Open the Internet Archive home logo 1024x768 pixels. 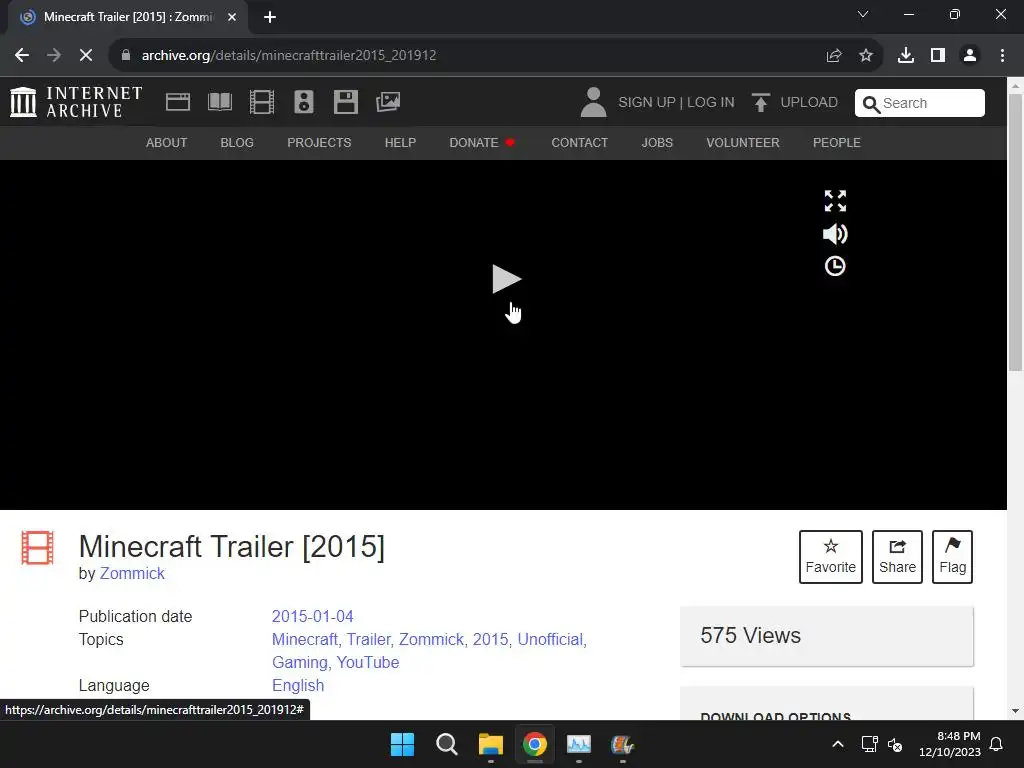click(x=76, y=102)
